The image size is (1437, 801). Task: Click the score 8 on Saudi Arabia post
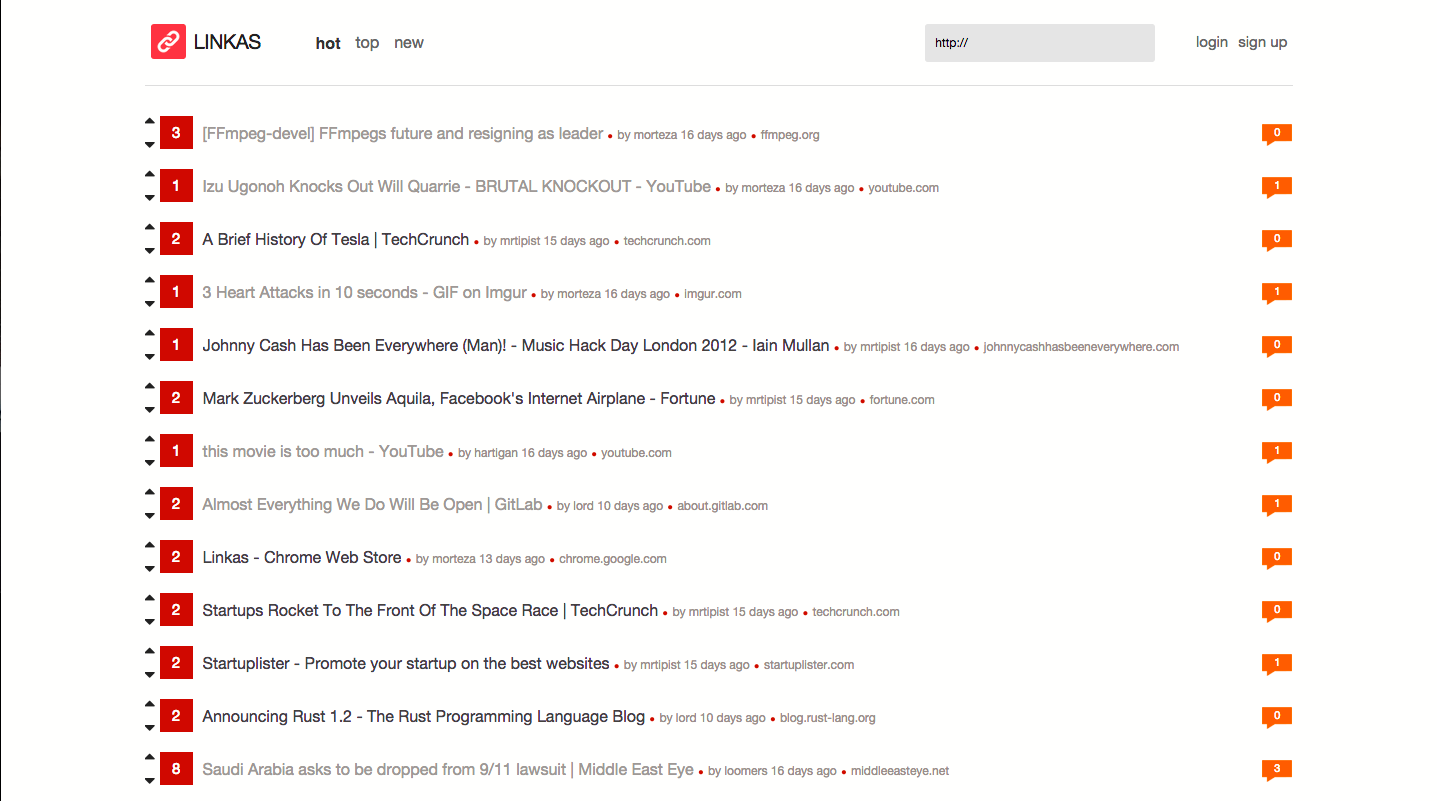coord(176,769)
